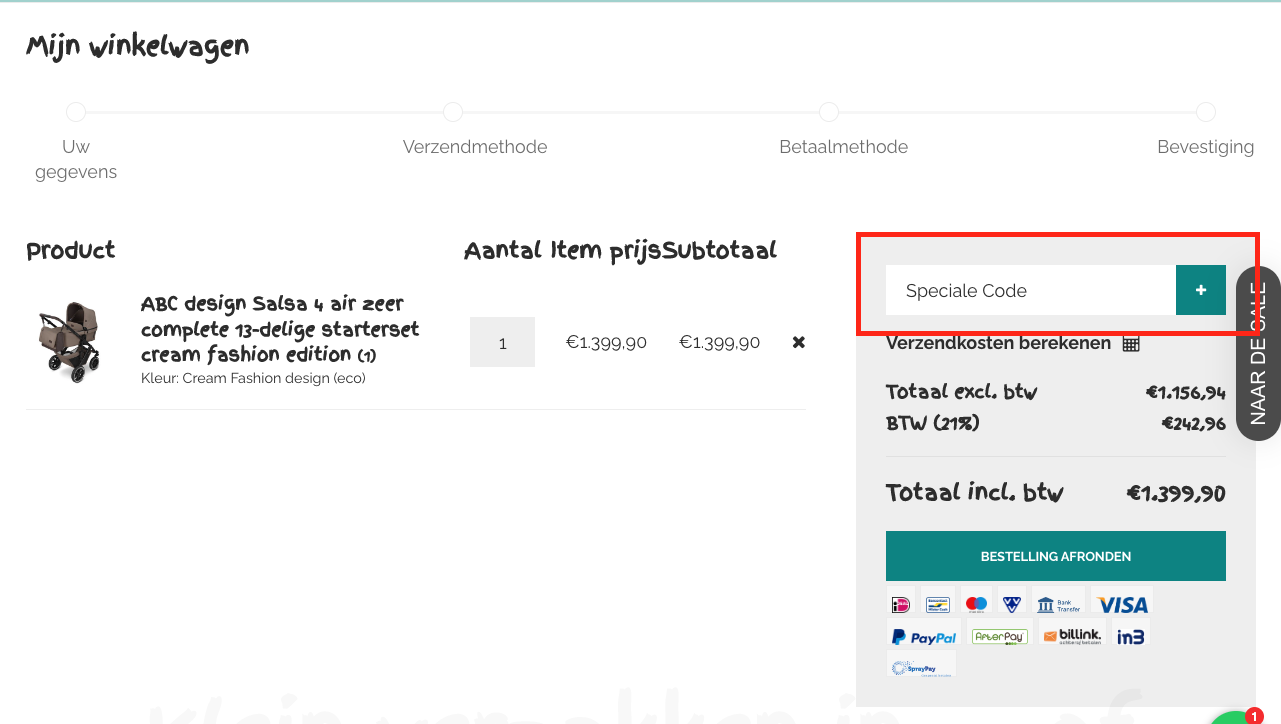This screenshot has width=1281, height=724.
Task: Focus the Speciale Code input field
Action: 1031,290
